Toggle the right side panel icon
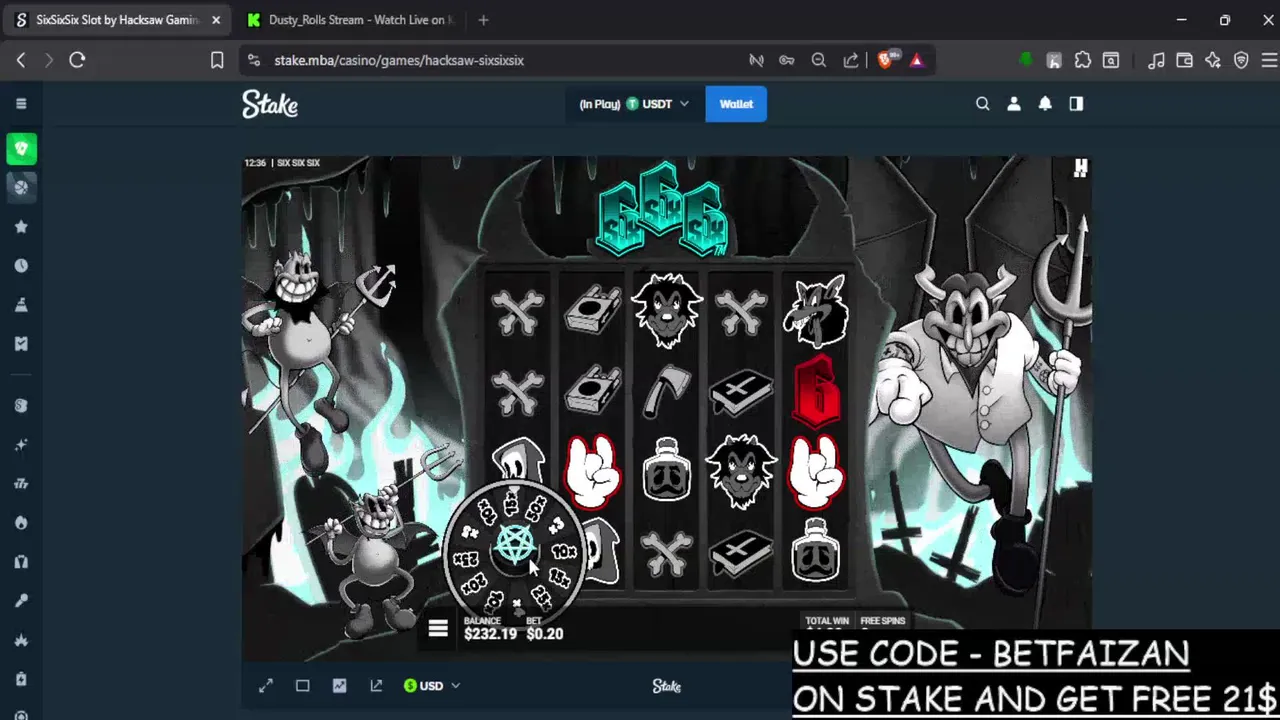The image size is (1280, 720). click(x=1076, y=104)
